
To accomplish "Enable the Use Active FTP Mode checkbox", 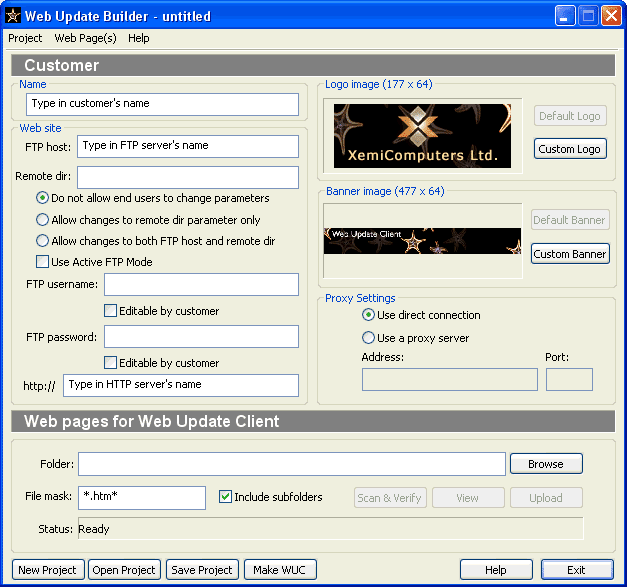I will pos(43,262).
